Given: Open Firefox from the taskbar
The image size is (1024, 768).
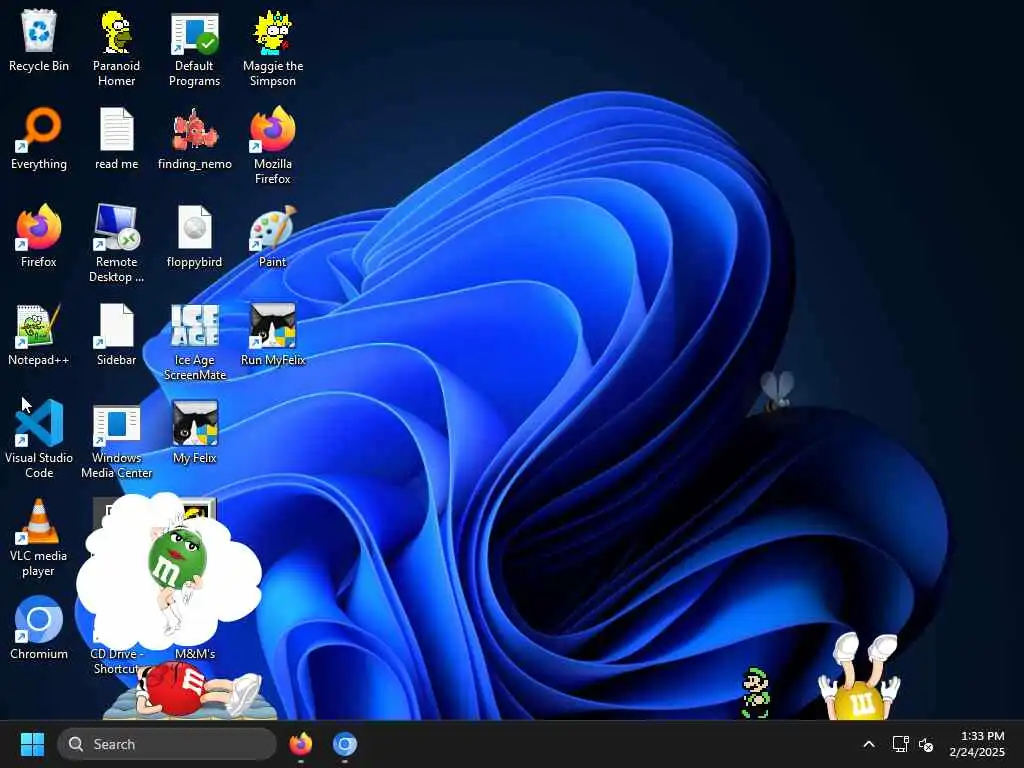Looking at the screenshot, I should 300,744.
